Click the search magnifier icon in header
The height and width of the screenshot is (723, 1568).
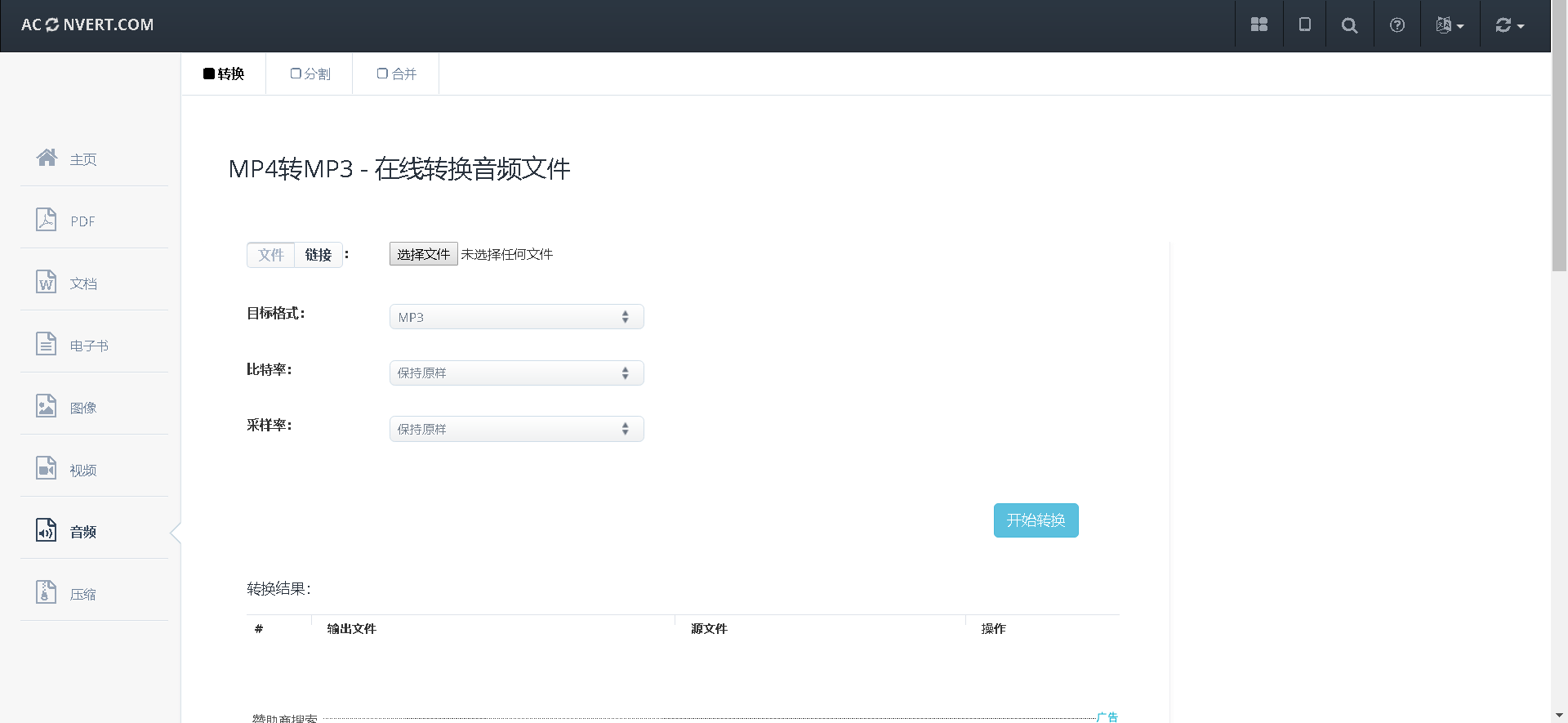coord(1349,25)
